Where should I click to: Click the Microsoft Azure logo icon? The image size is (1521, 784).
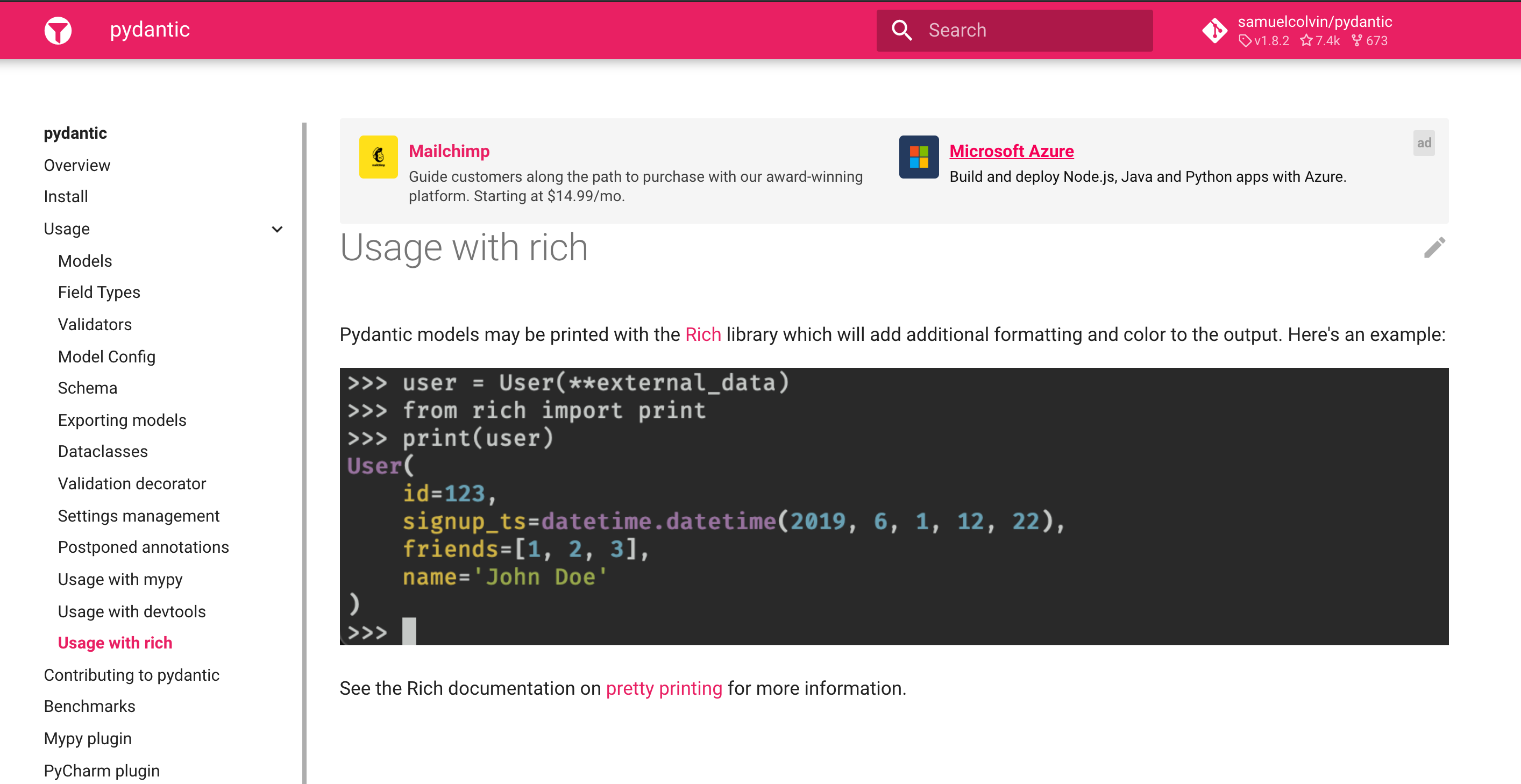[919, 157]
